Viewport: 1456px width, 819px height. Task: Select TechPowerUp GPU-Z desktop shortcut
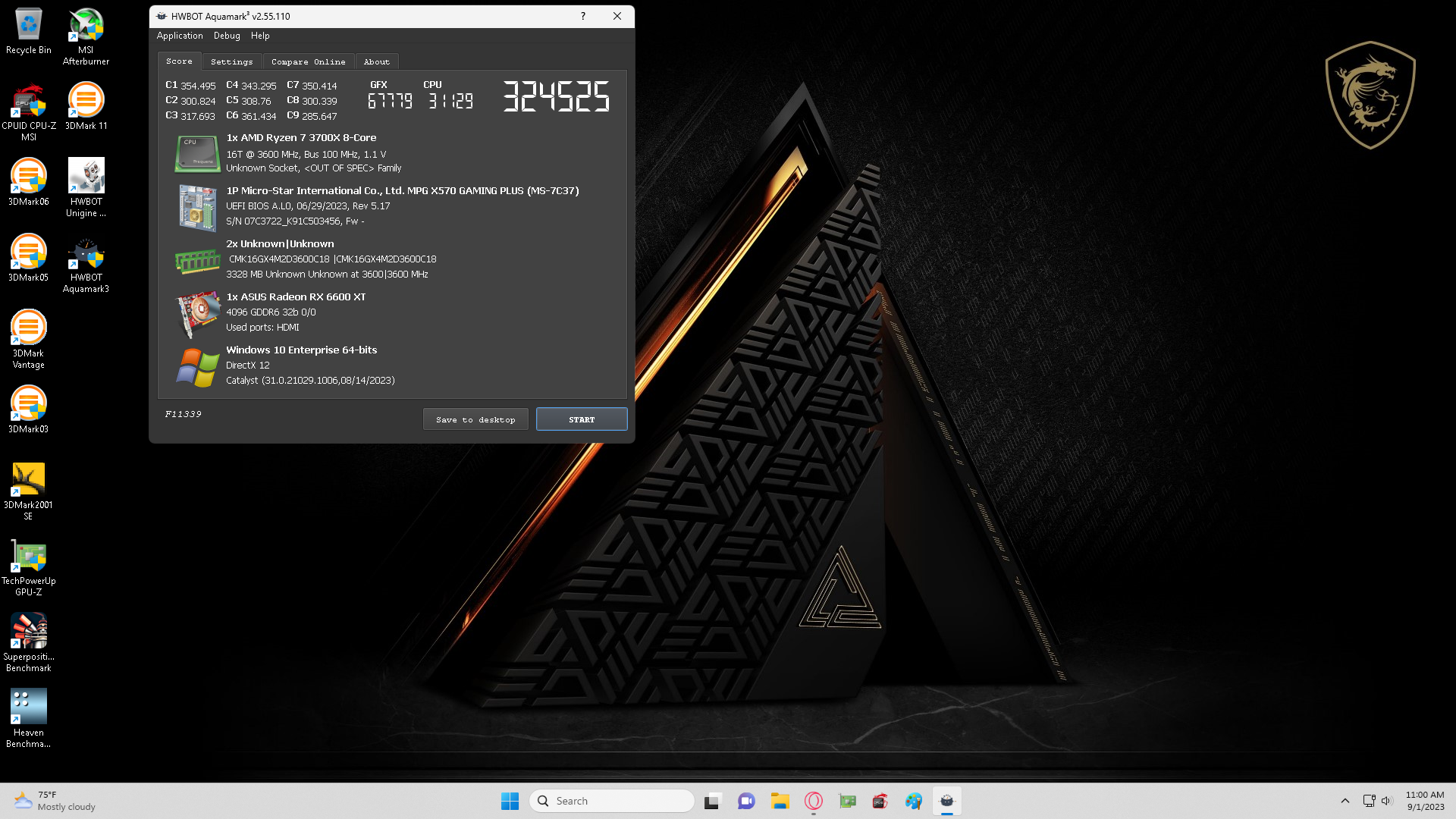(28, 568)
